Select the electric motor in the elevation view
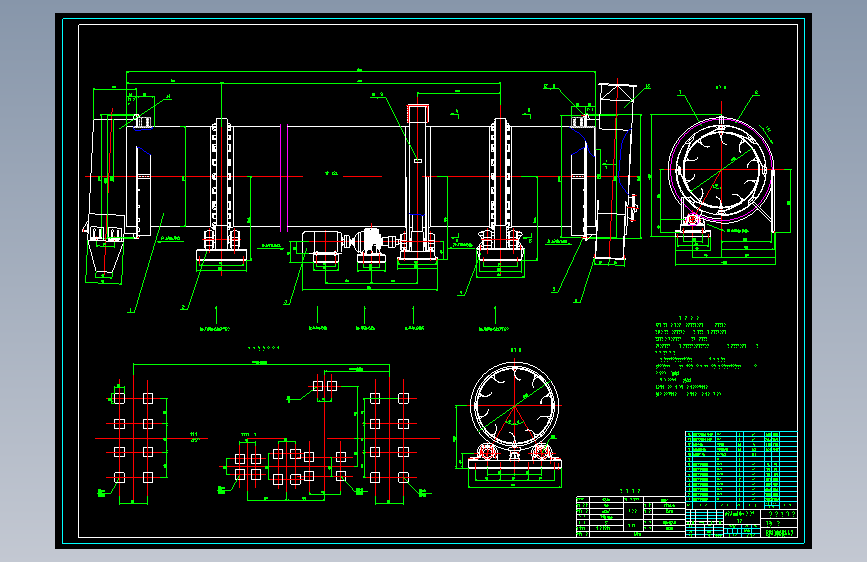The height and width of the screenshot is (562, 867). (323, 245)
